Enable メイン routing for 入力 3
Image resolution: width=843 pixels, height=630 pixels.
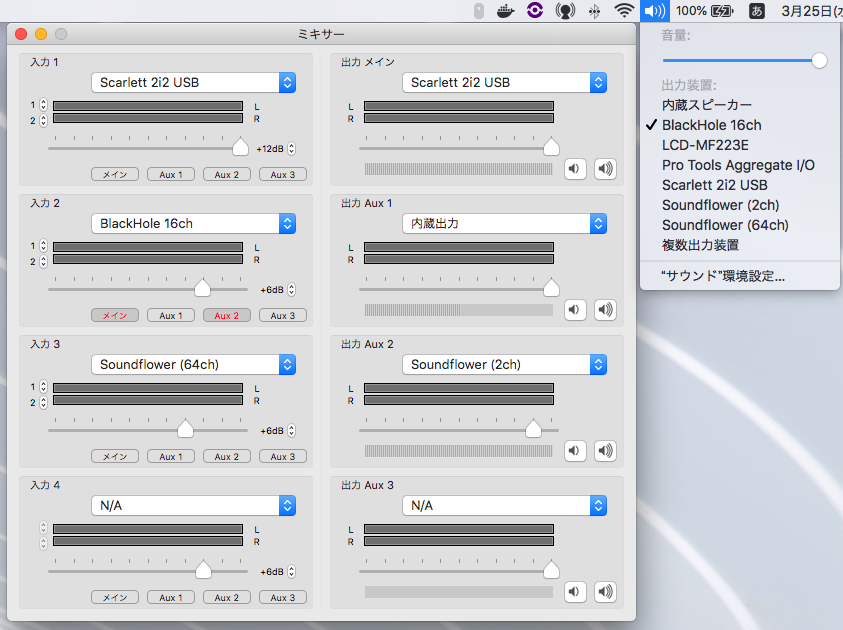[x=115, y=456]
